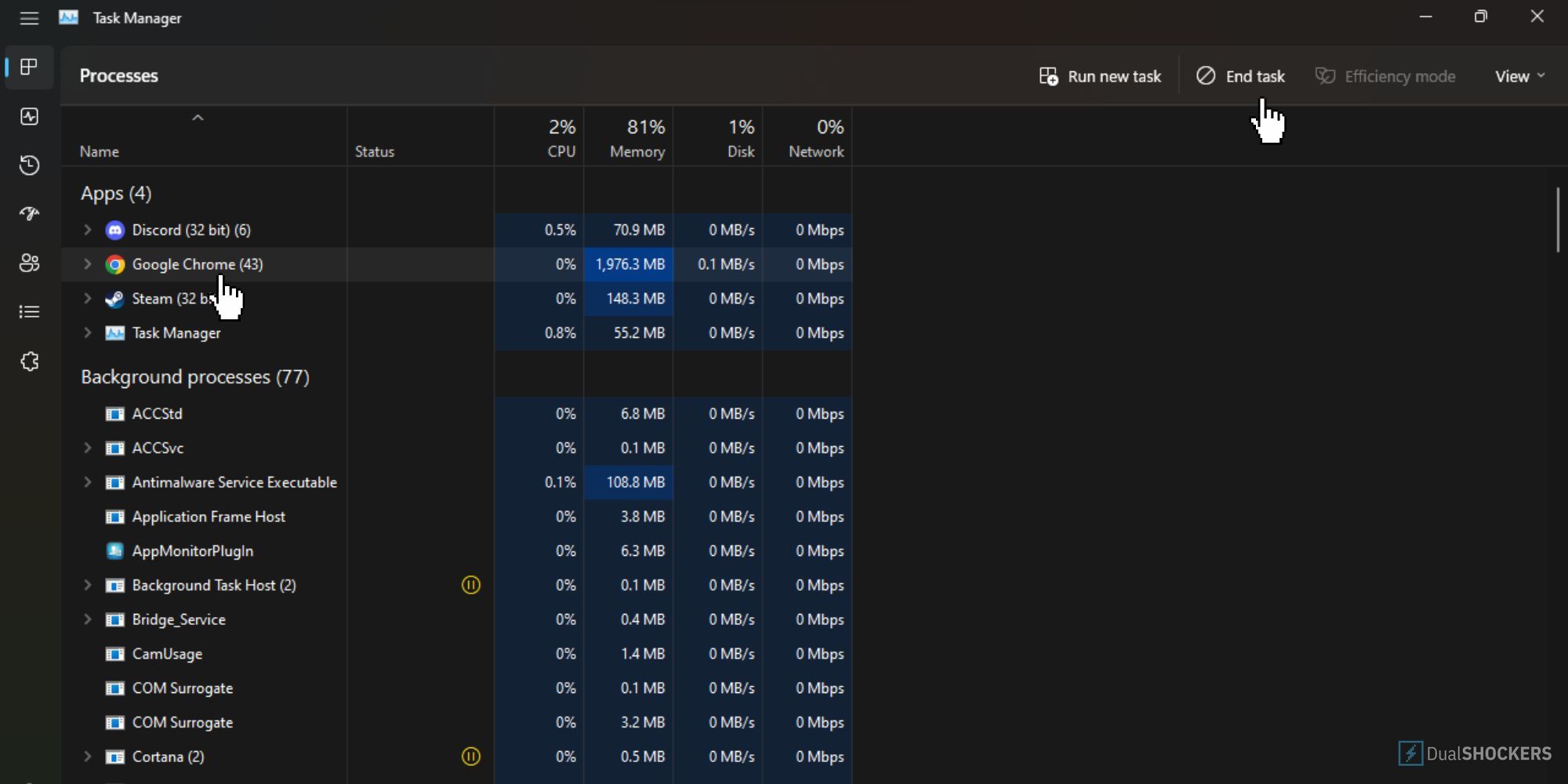Image resolution: width=1568 pixels, height=784 pixels.
Task: Open the hamburger navigation menu
Action: tap(29, 18)
